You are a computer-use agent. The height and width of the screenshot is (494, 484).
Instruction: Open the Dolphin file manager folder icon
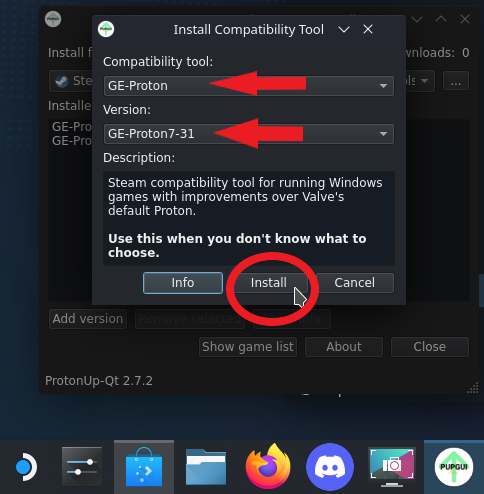coord(206,467)
